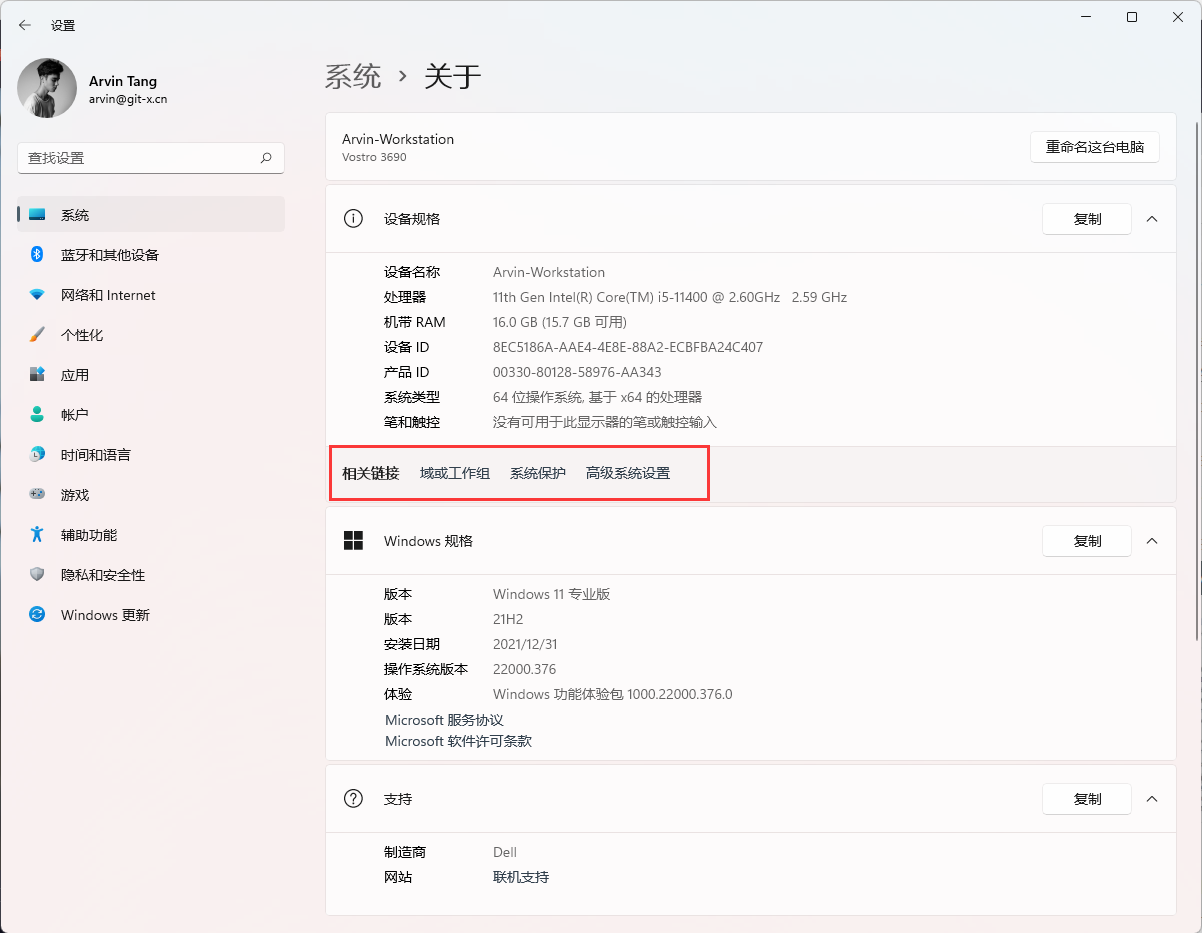Screen dimensions: 1202x933
Task: Click Arvin-Workstation computer name in top card
Action: [398, 139]
